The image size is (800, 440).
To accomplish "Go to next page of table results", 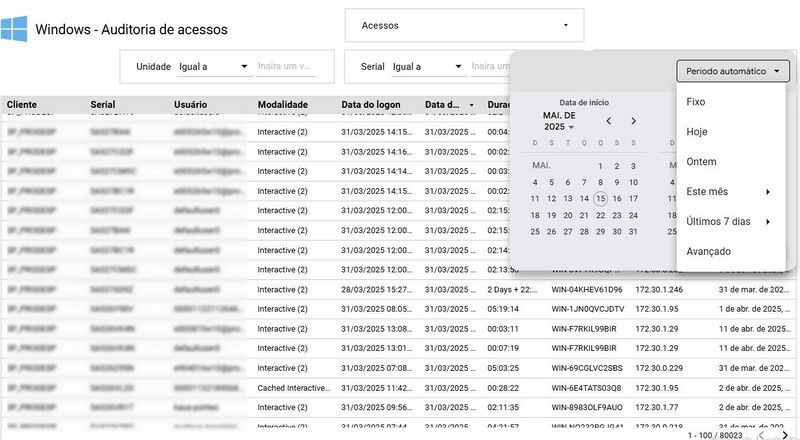I will (x=783, y=435).
